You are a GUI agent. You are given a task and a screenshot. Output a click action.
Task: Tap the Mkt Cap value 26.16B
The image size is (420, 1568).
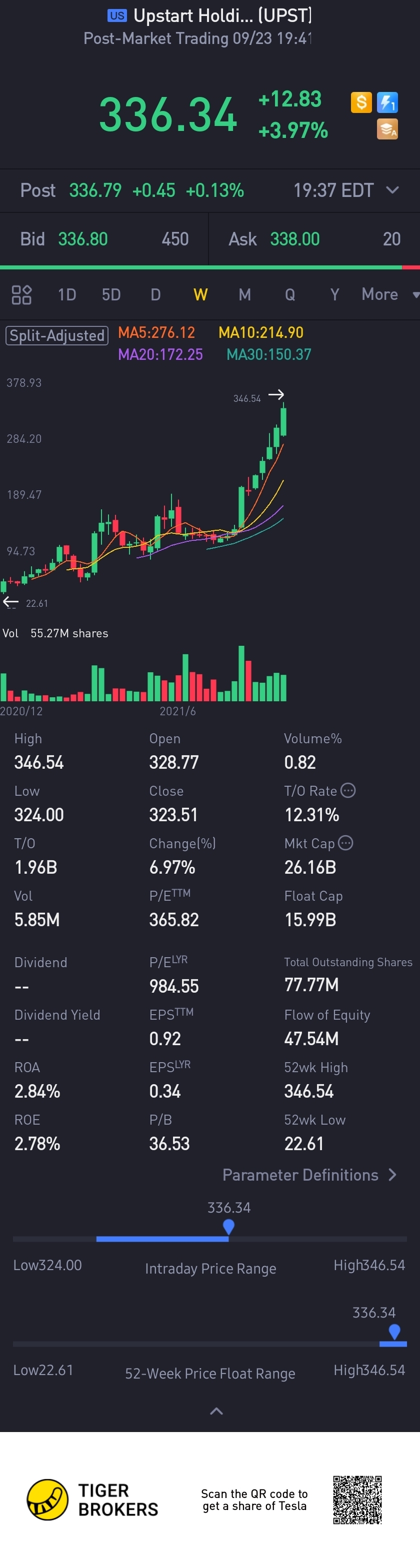click(310, 867)
